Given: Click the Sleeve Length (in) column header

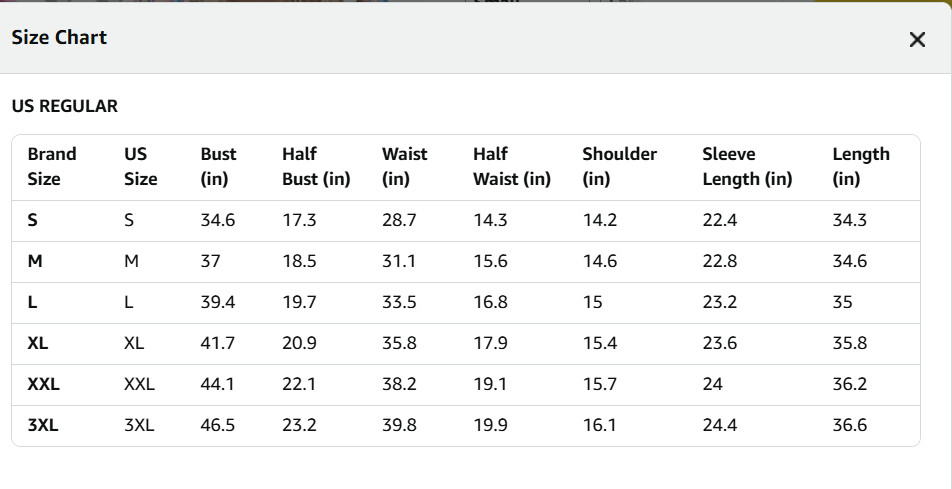Looking at the screenshot, I should (x=747, y=166).
